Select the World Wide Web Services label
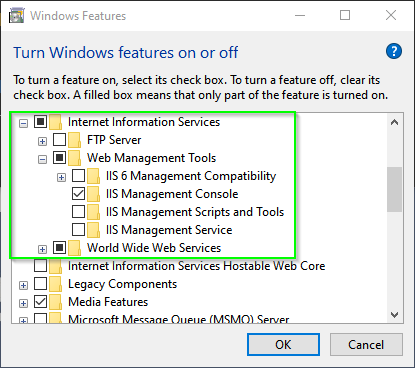 [154, 248]
